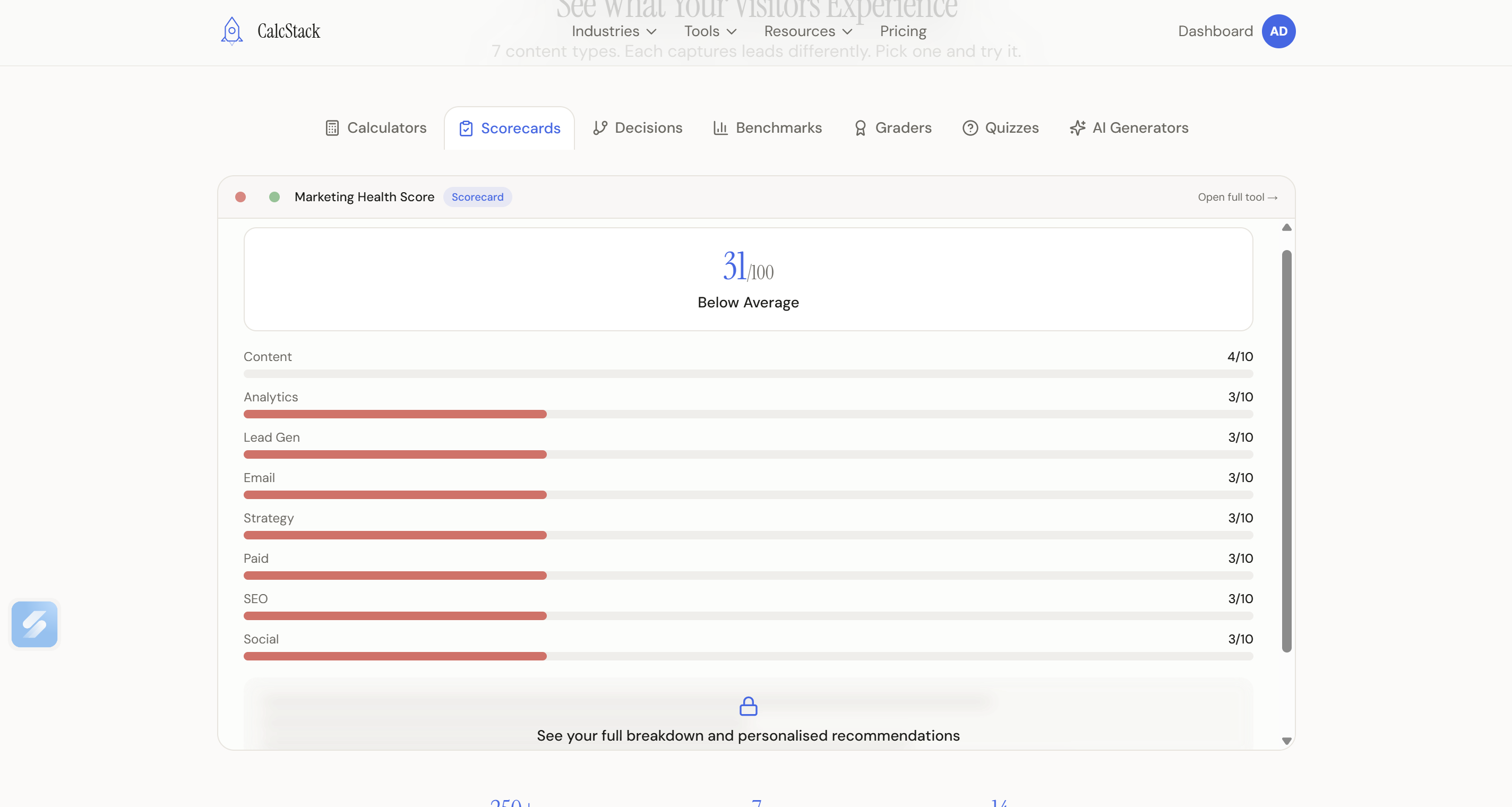Switch to the Scorecards tab

pyautogui.click(x=510, y=128)
